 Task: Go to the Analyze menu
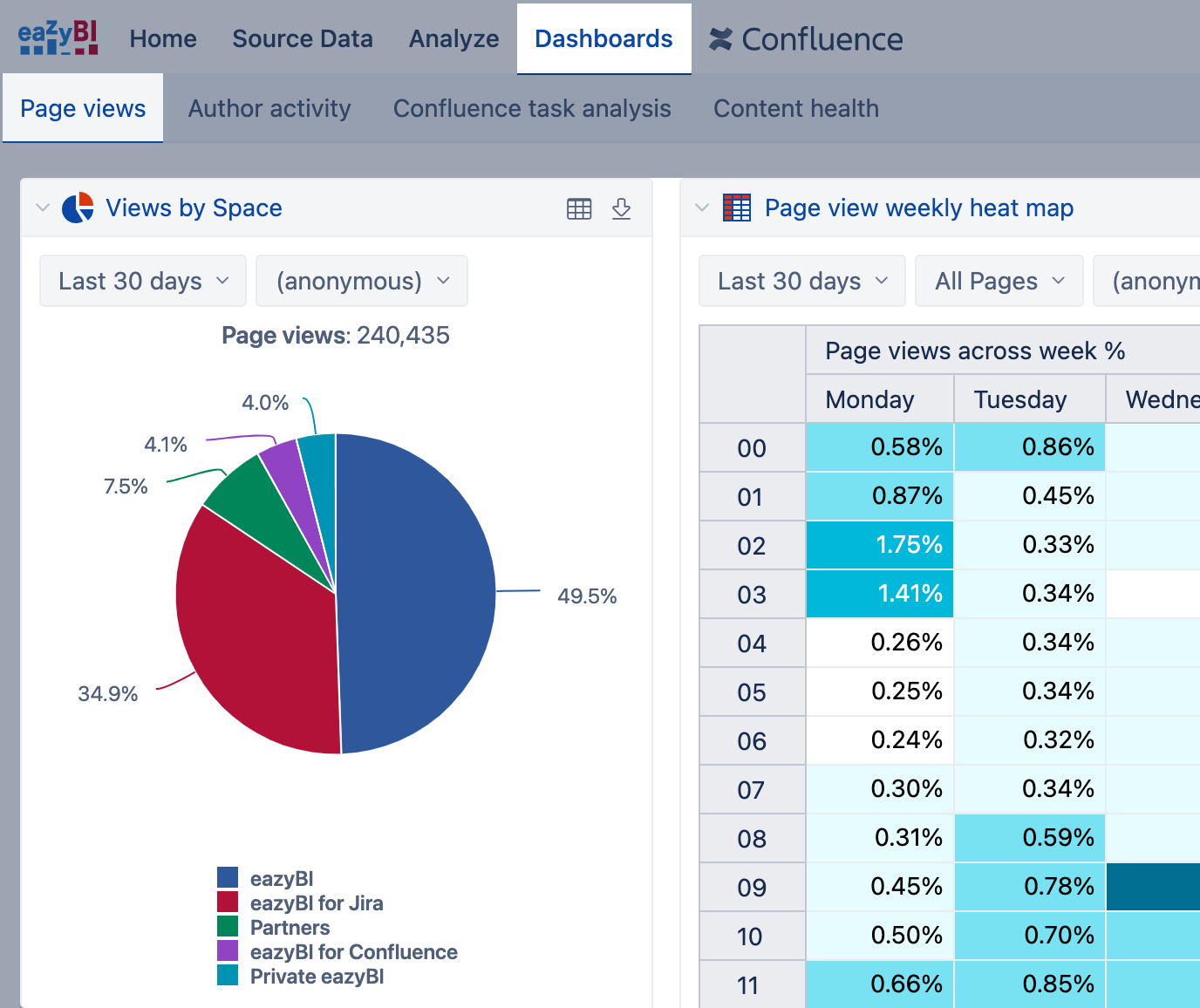click(453, 39)
